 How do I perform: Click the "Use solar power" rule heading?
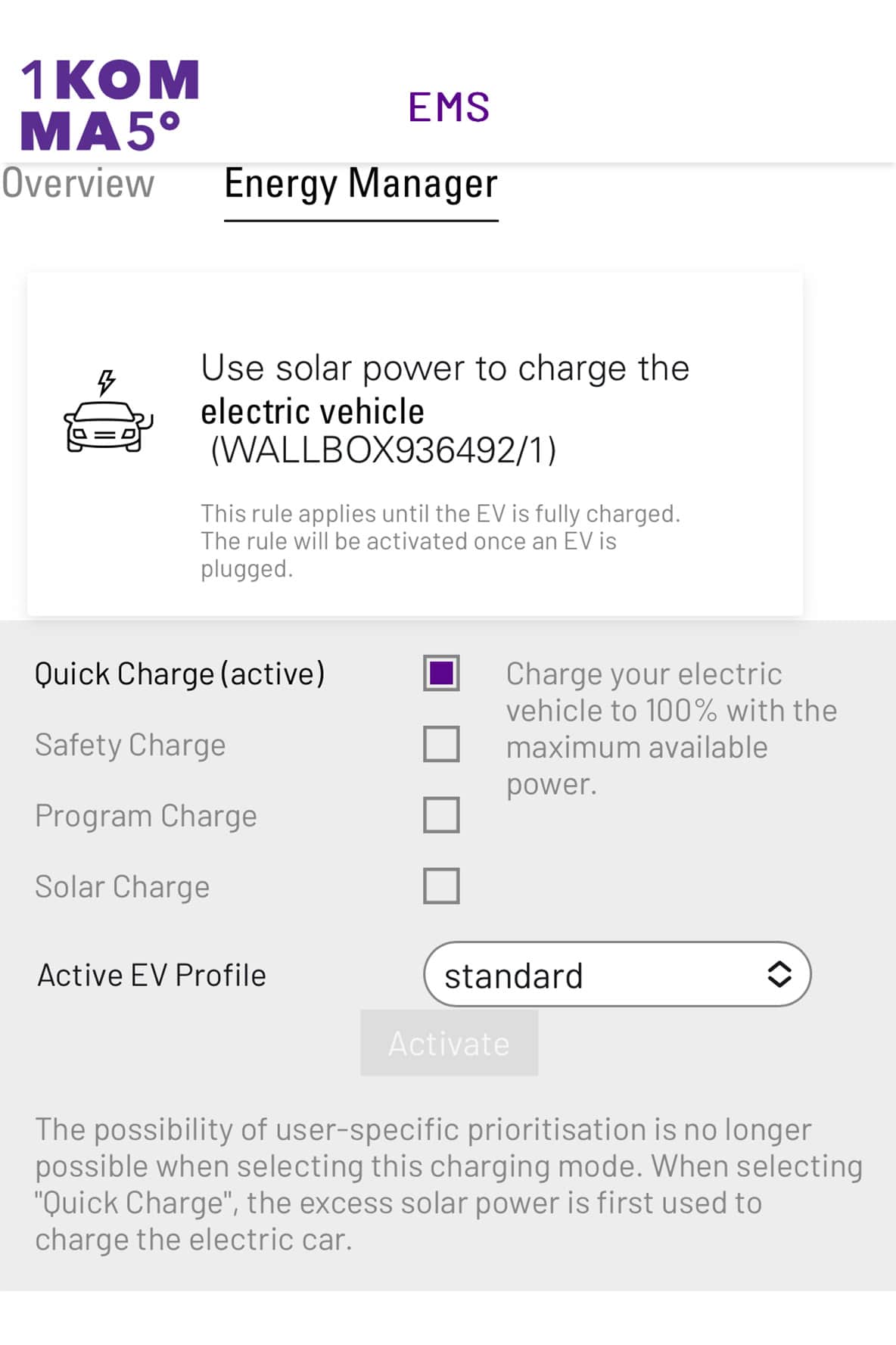click(x=445, y=369)
